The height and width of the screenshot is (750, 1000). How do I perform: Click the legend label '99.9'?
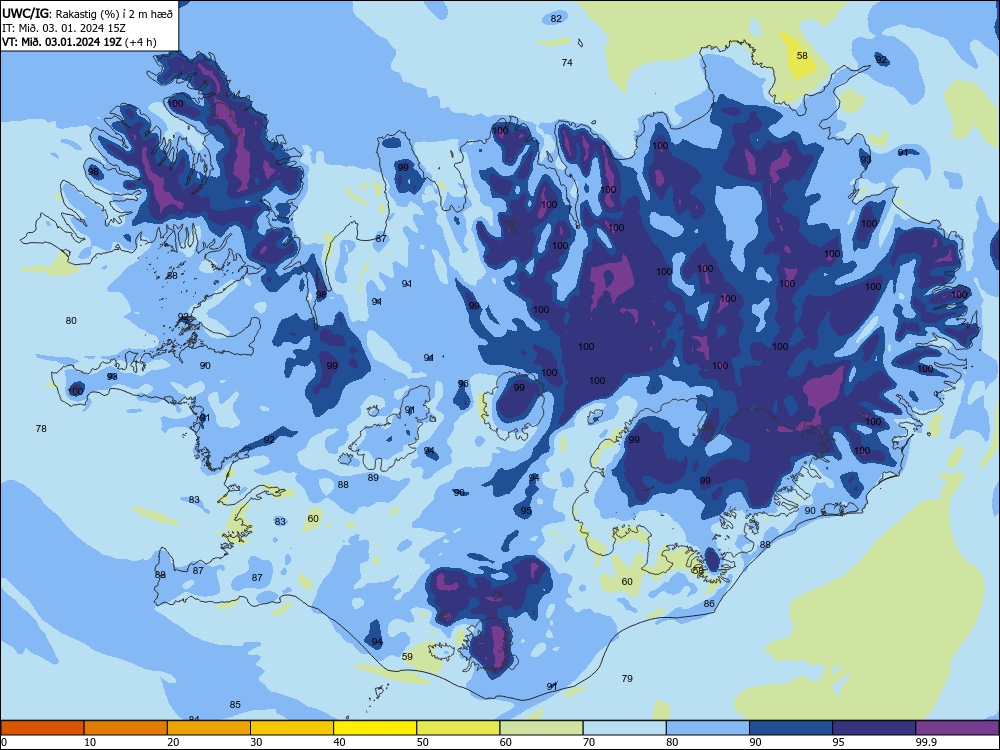pos(925,742)
